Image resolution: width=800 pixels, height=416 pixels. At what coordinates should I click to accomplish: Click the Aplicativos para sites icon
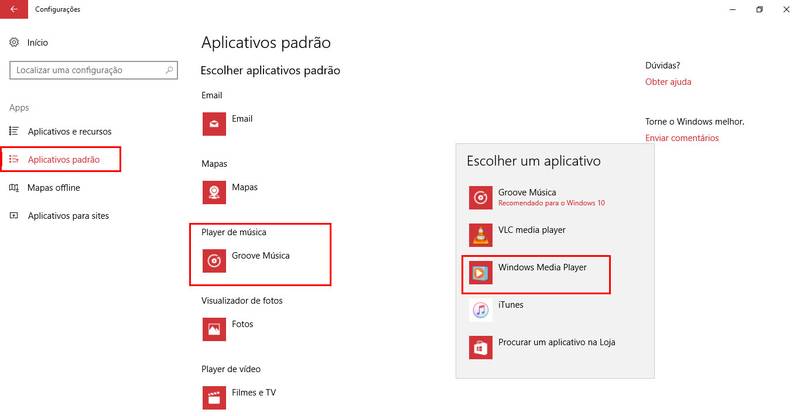[14, 215]
